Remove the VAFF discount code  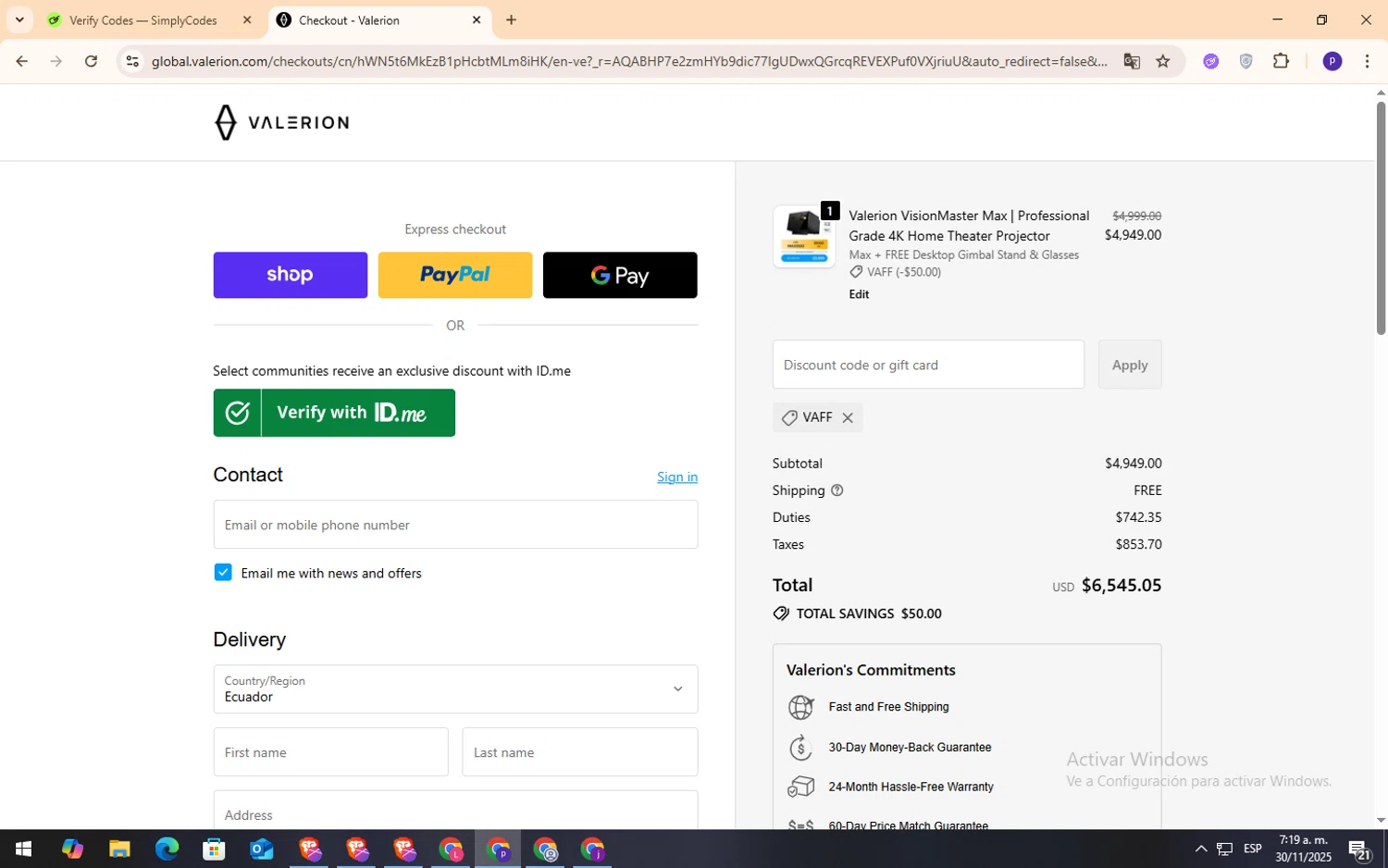click(x=848, y=418)
